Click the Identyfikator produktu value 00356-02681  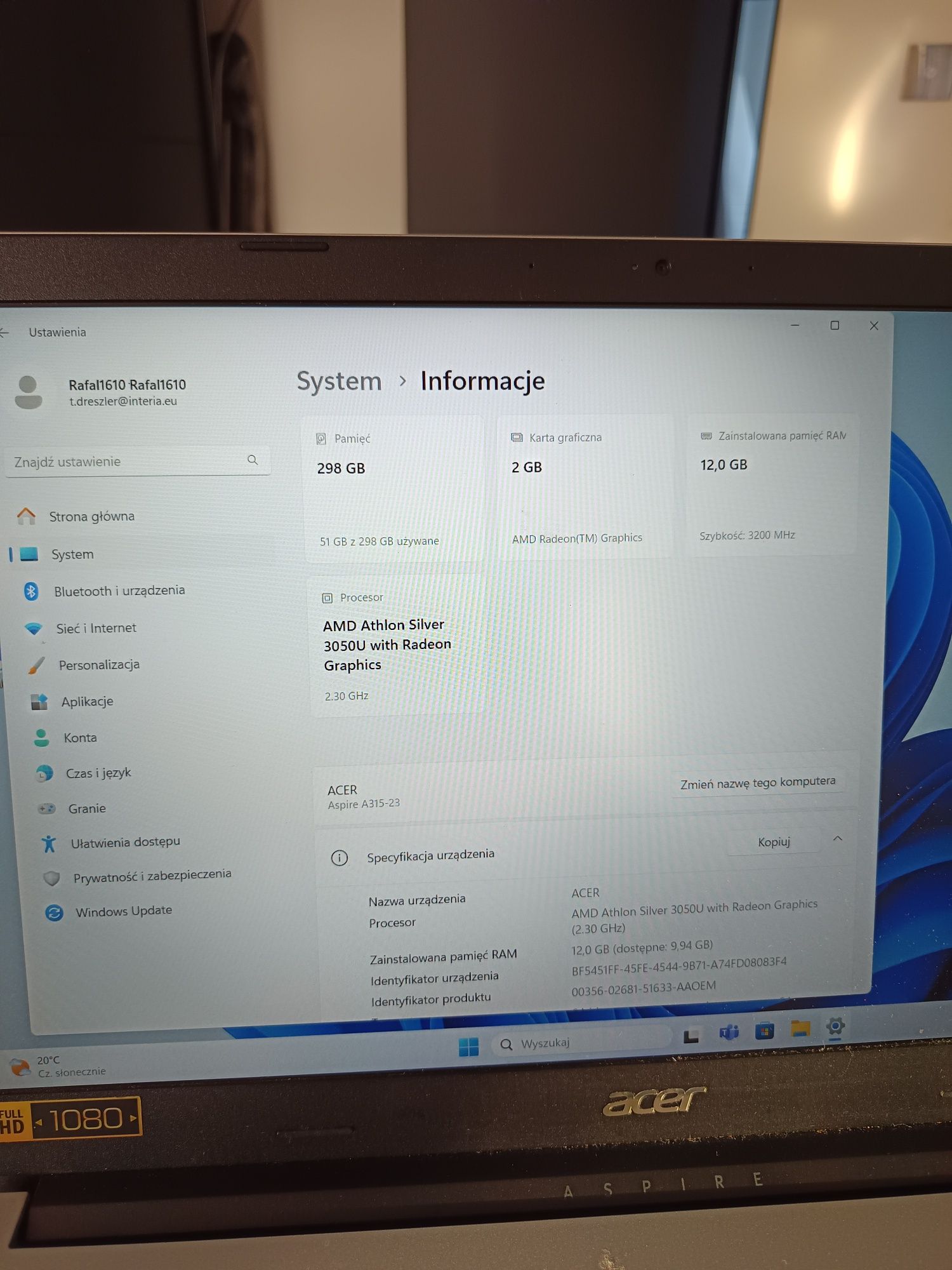coord(644,988)
